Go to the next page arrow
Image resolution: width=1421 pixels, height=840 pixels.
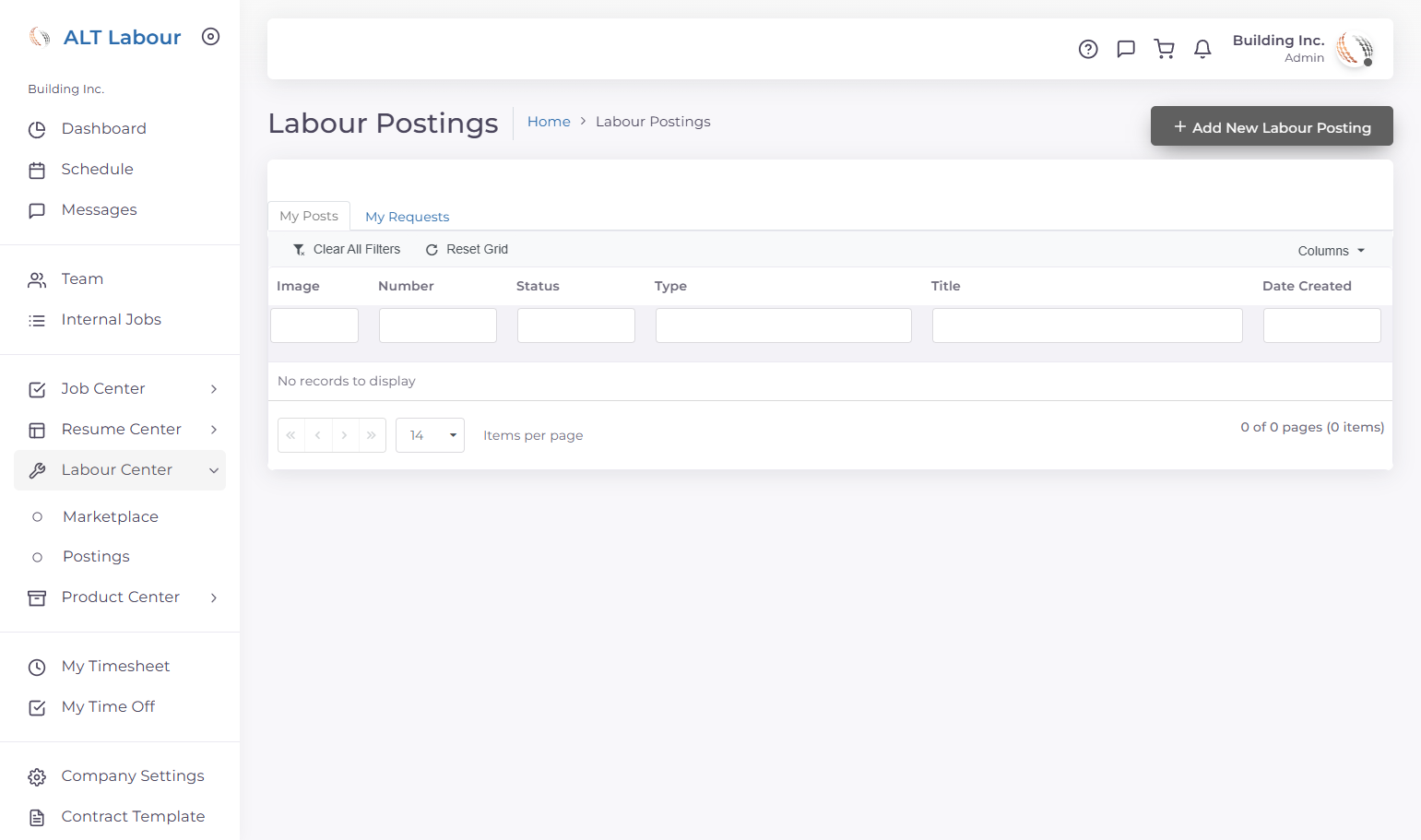click(345, 435)
